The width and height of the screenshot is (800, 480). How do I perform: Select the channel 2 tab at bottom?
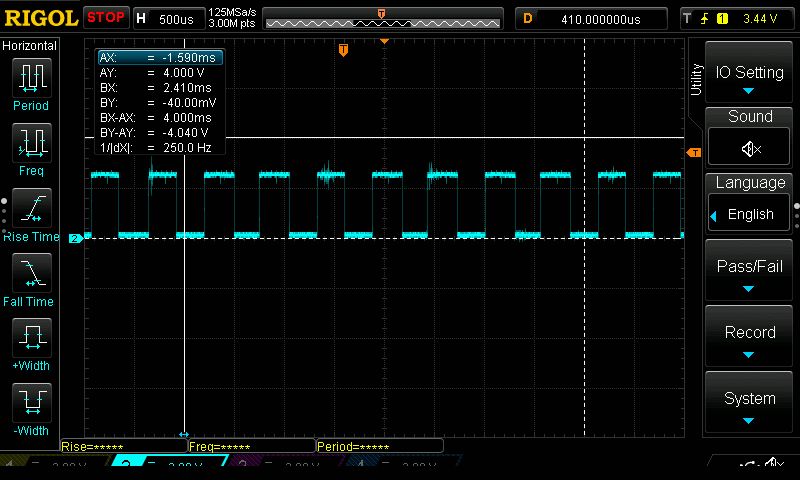click(168, 461)
